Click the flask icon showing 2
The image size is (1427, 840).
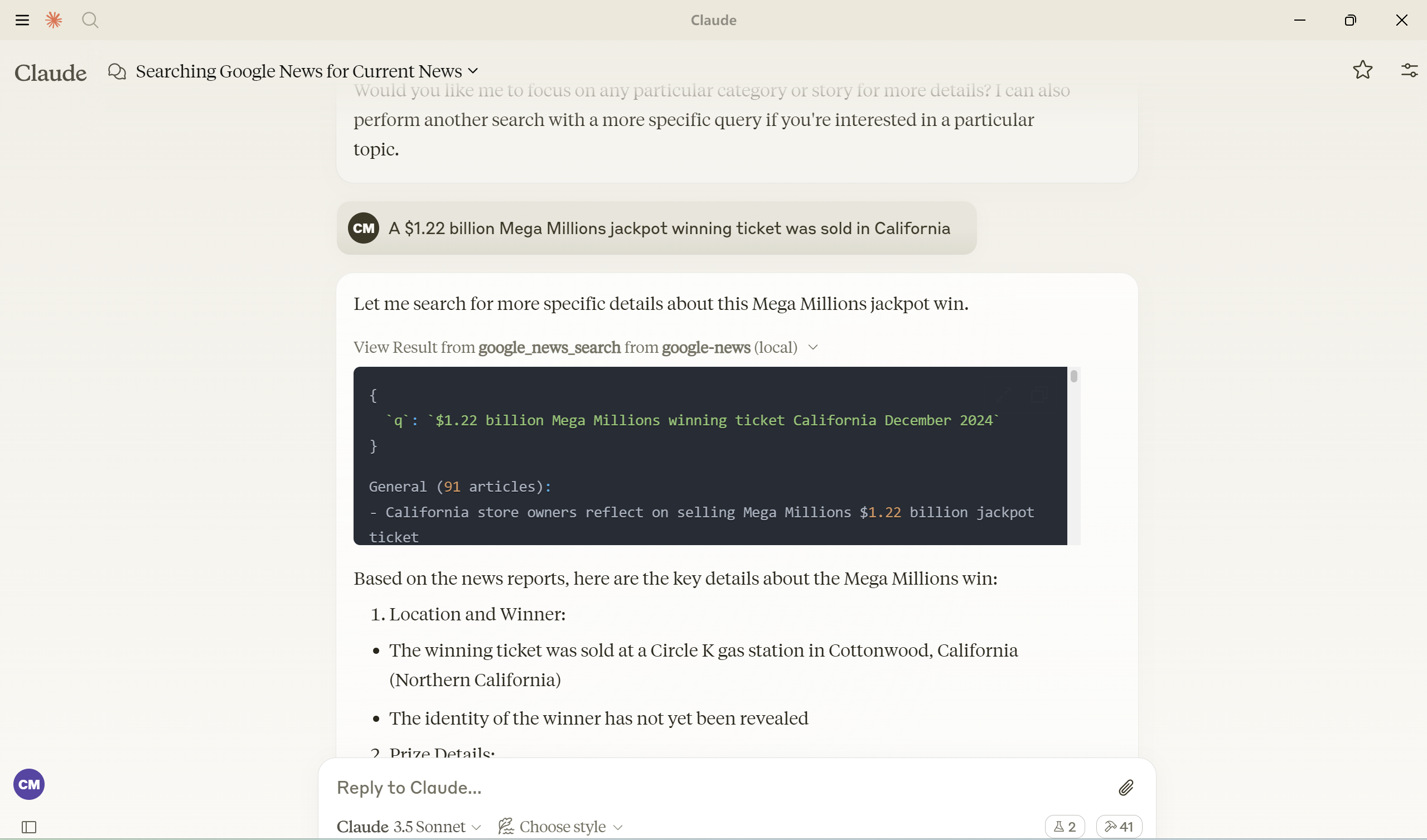[x=1064, y=827]
